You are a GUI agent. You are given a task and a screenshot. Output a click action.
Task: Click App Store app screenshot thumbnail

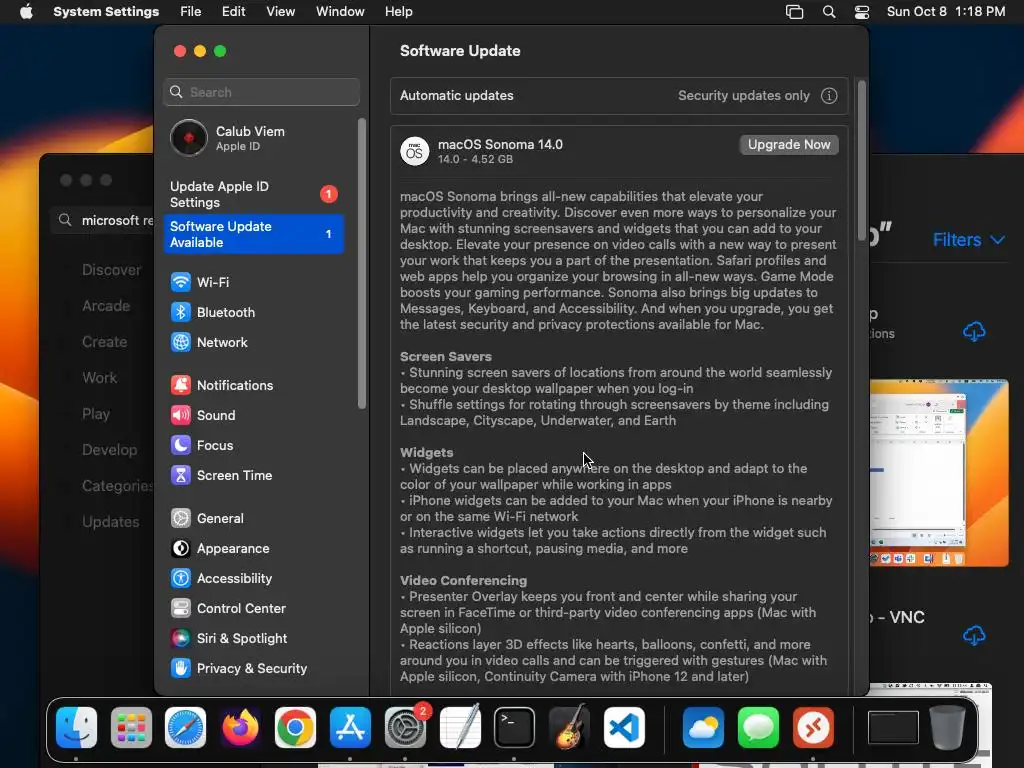[x=939, y=473]
